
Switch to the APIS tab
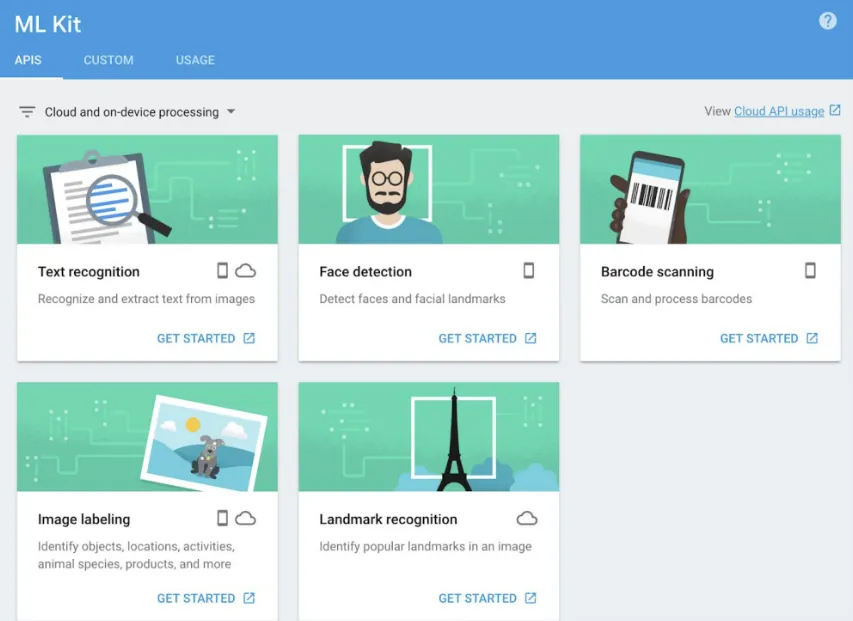(28, 60)
